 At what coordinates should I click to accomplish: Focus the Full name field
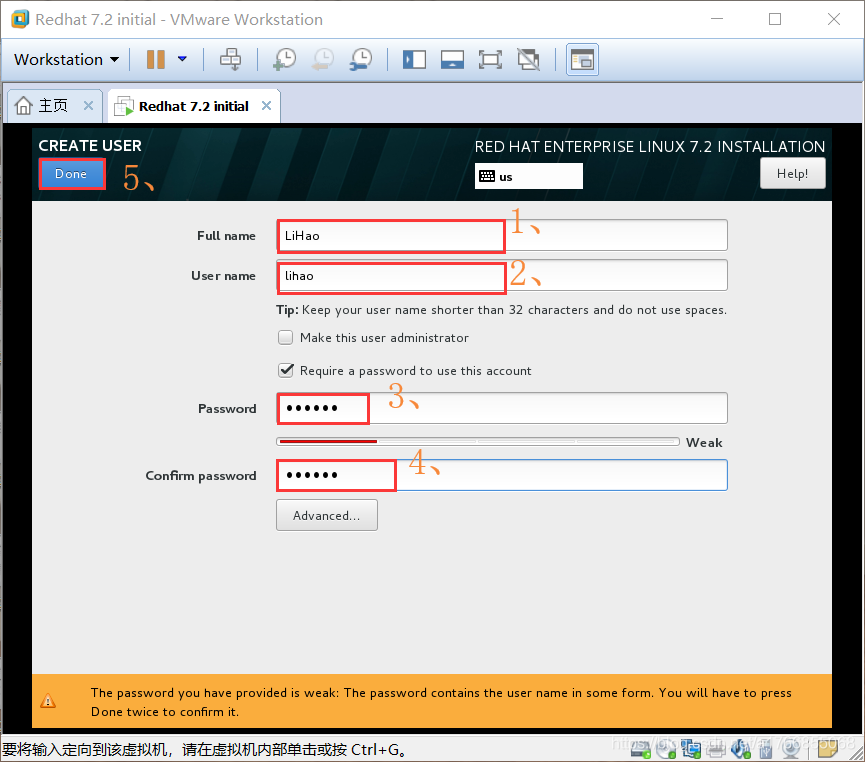click(x=501, y=236)
